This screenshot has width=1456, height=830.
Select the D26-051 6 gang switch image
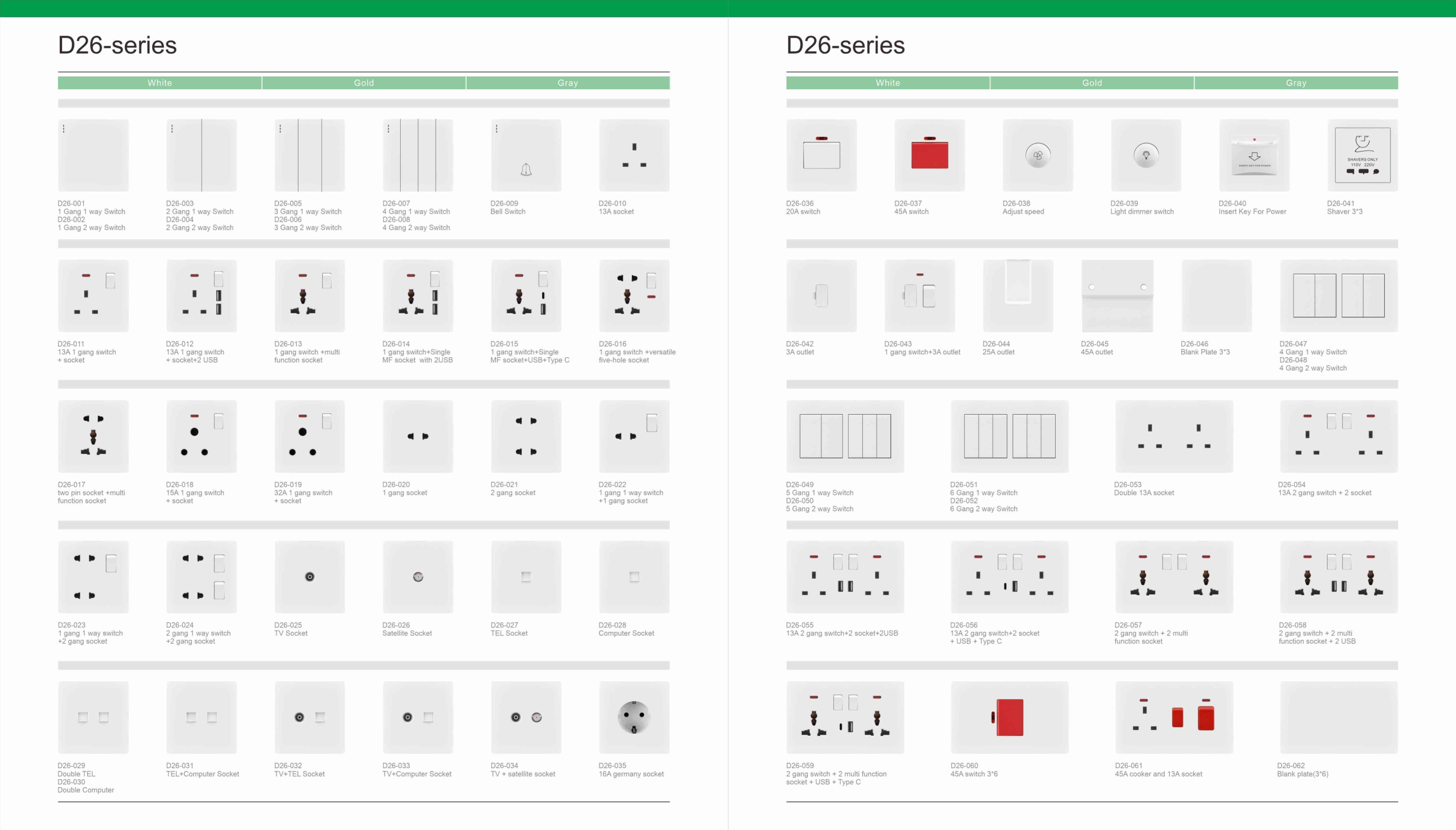pyautogui.click(x=1010, y=436)
